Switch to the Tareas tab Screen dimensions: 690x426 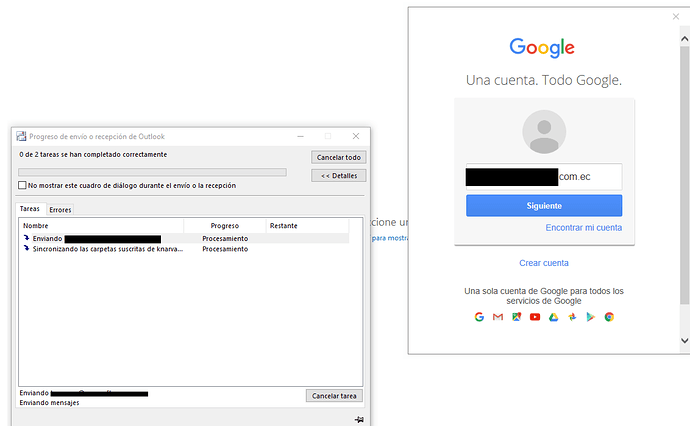point(29,209)
